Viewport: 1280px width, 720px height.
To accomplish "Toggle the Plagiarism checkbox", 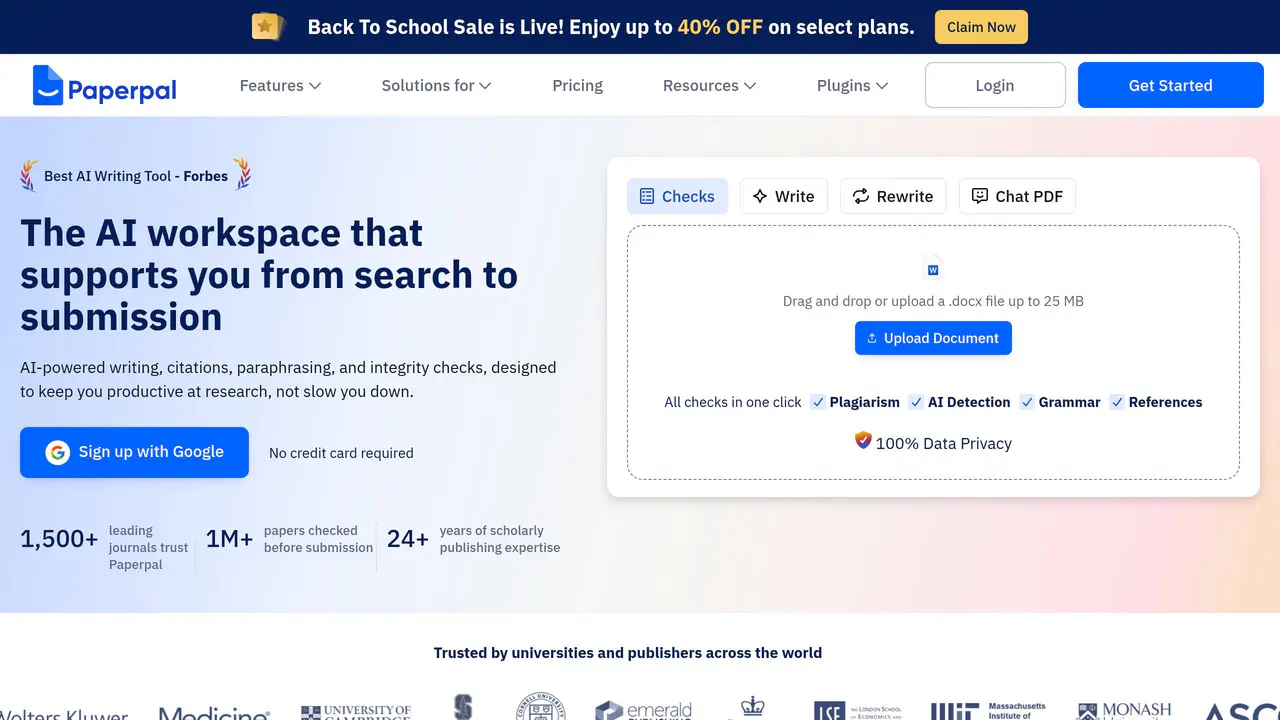I will click(818, 402).
